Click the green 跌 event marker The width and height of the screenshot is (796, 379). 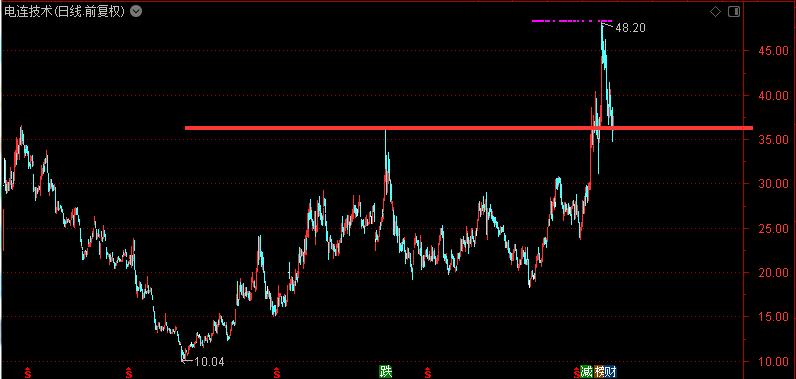(x=386, y=372)
